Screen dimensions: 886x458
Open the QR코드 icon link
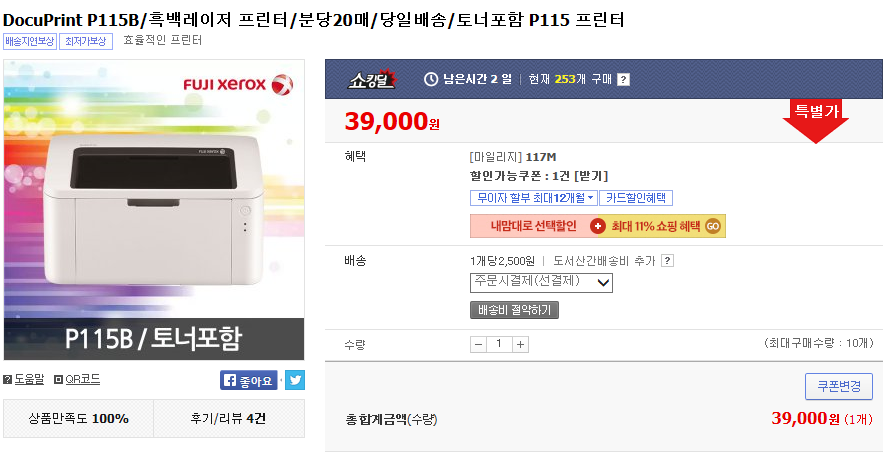click(x=77, y=380)
